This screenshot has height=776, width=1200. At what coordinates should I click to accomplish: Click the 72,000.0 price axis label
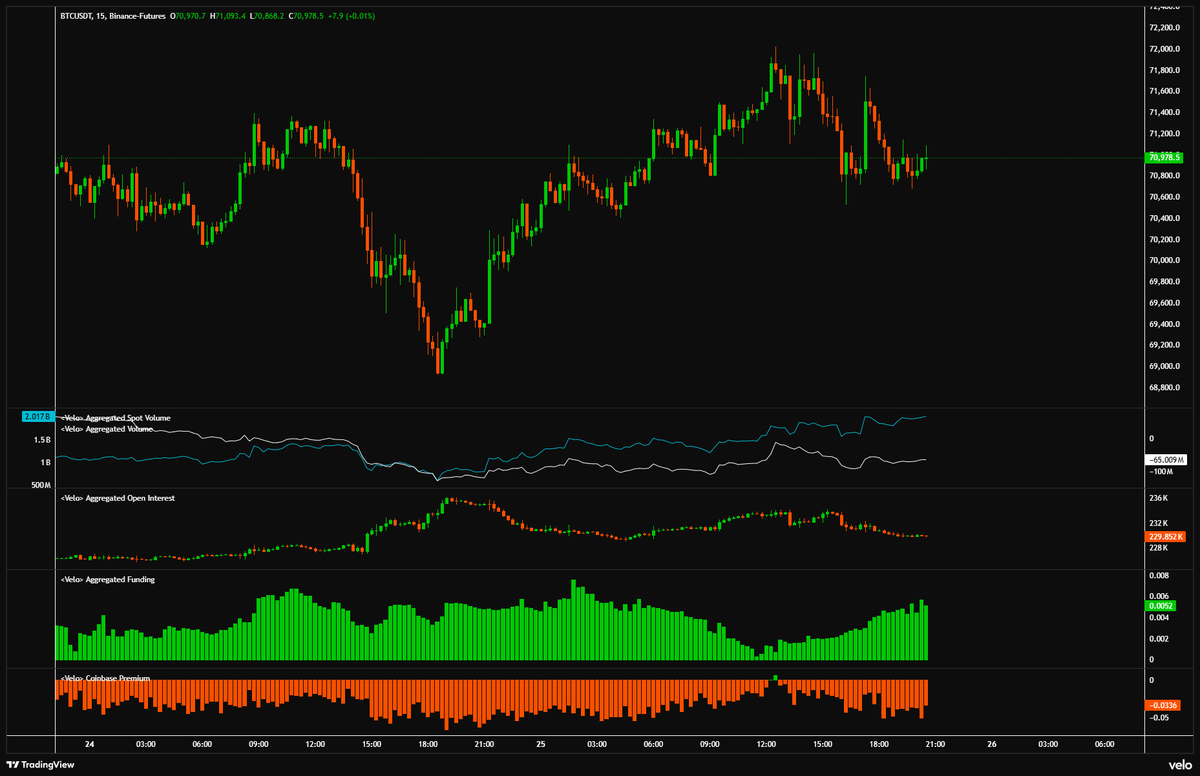[x=1166, y=49]
